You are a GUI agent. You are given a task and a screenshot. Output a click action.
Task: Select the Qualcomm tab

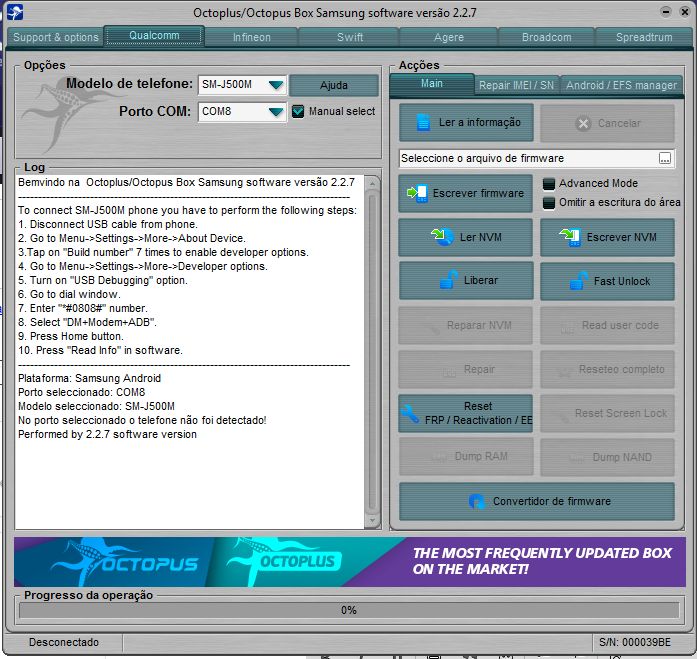[154, 36]
